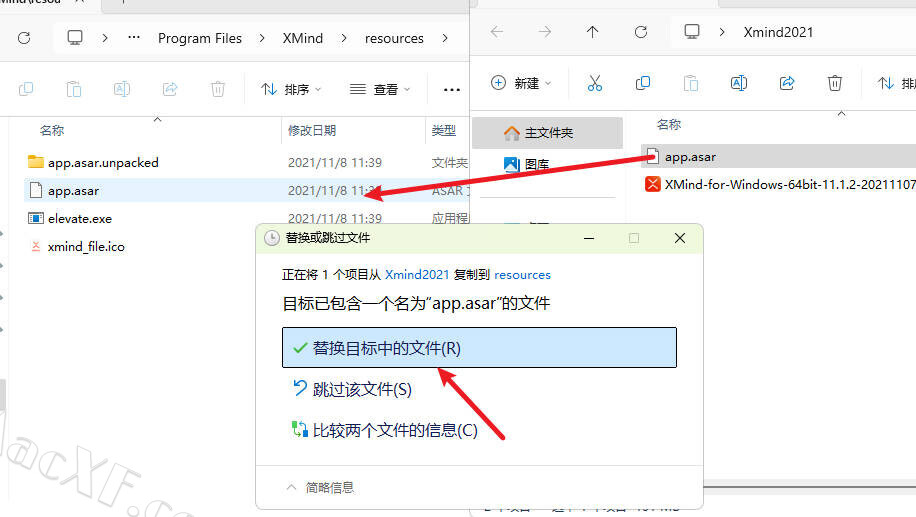Image resolution: width=916 pixels, height=517 pixels.
Task: Click the This PC icon in Xmind2021 address bar
Action: click(x=692, y=32)
